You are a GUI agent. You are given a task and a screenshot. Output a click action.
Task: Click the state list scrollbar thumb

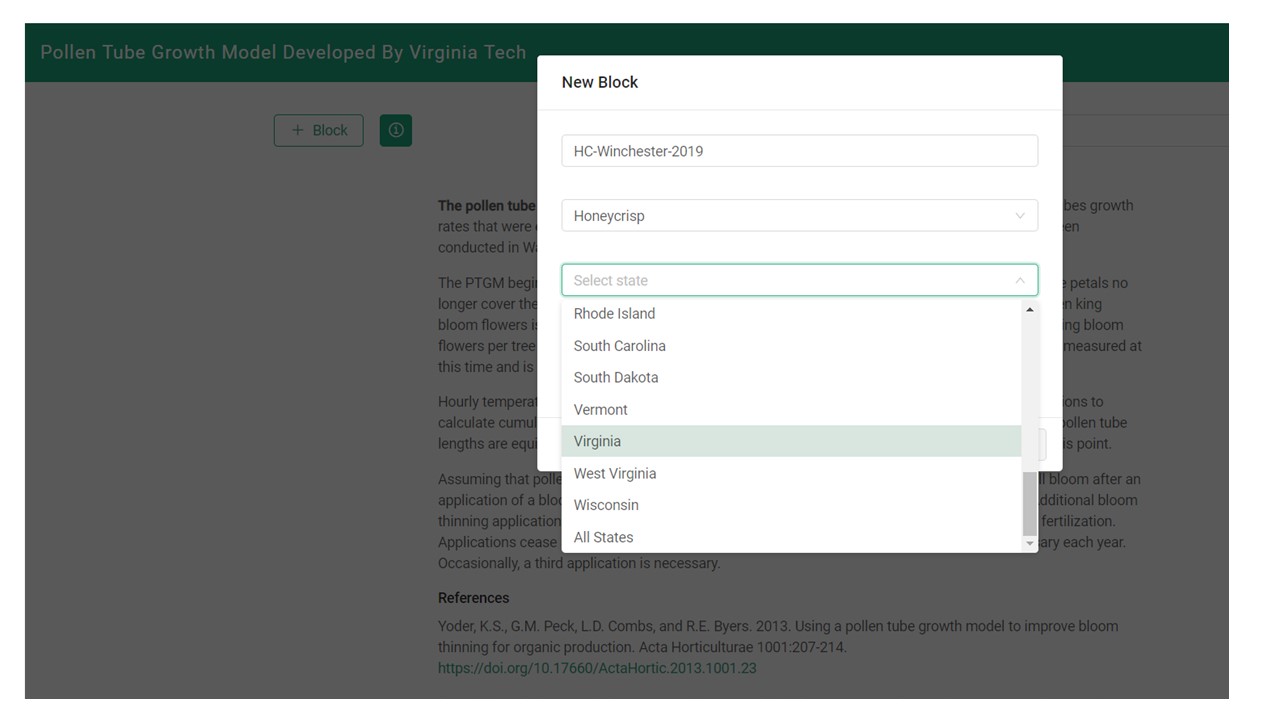[1029, 503]
